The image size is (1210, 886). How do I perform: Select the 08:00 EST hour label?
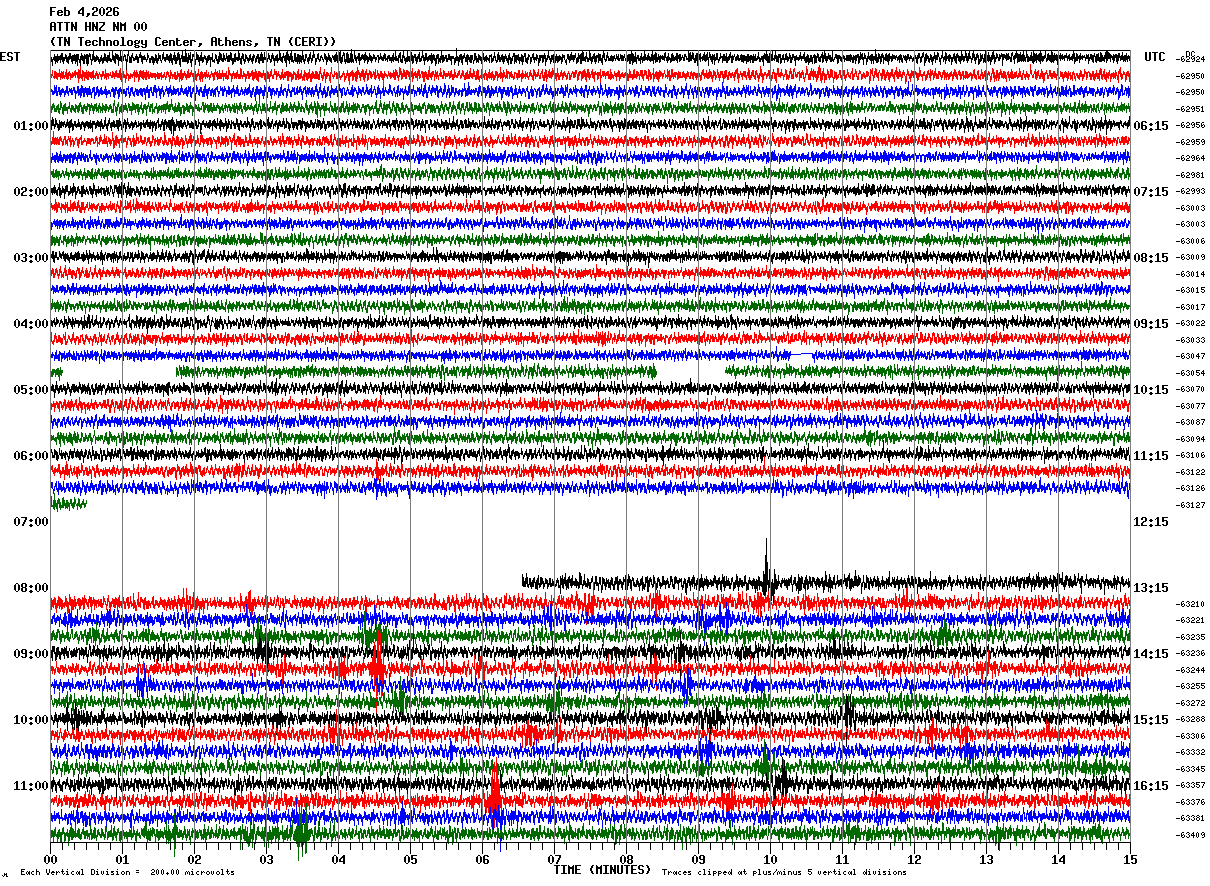(x=31, y=588)
